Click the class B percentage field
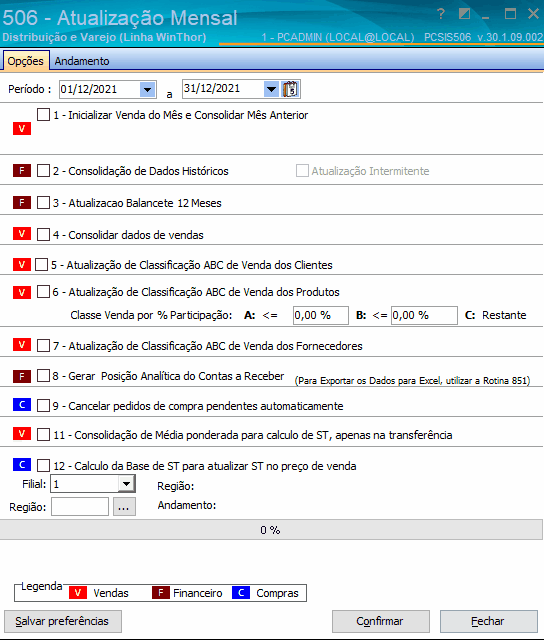Image resolution: width=544 pixels, height=640 pixels. coord(424,316)
